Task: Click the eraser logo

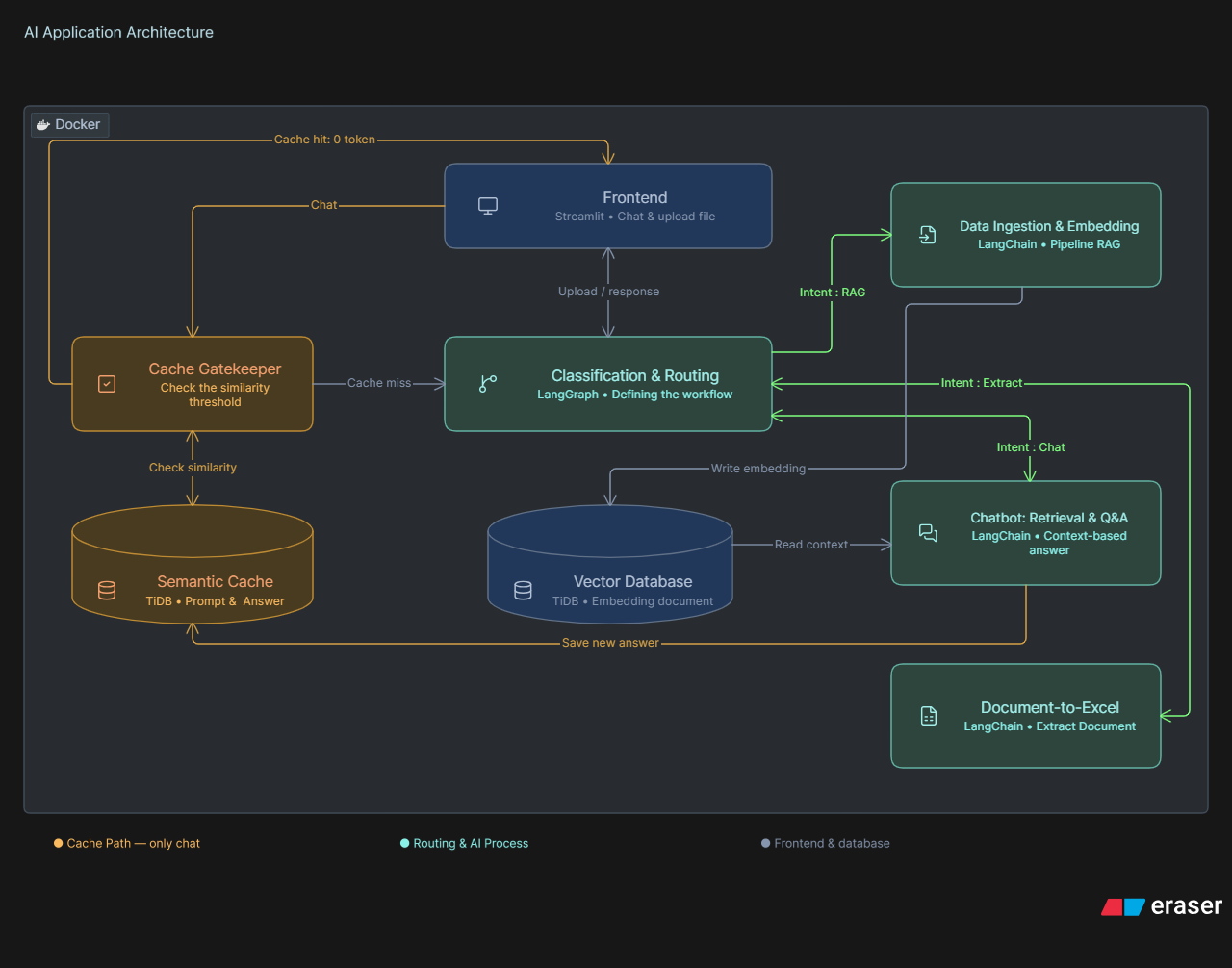Action: pos(1162,906)
